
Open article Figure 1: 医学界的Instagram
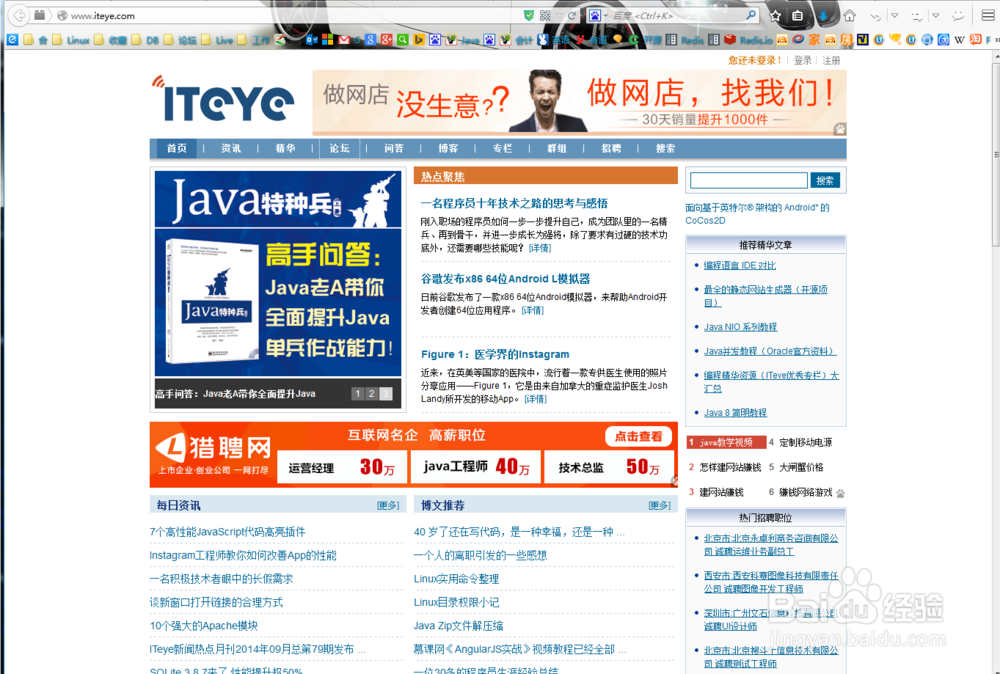[x=495, y=355]
